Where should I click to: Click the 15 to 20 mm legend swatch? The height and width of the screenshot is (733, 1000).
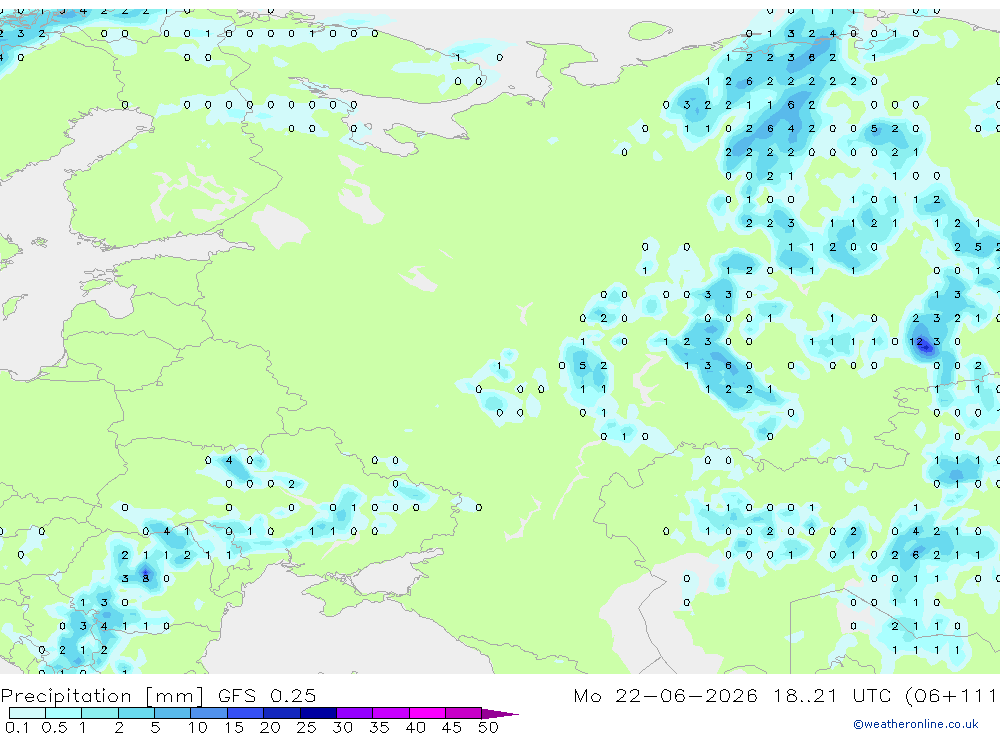click(246, 713)
